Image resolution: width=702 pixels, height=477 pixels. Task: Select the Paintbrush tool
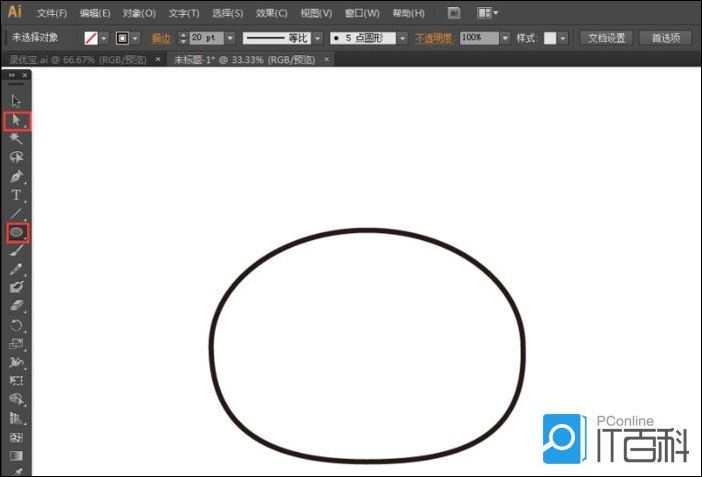click(x=16, y=251)
